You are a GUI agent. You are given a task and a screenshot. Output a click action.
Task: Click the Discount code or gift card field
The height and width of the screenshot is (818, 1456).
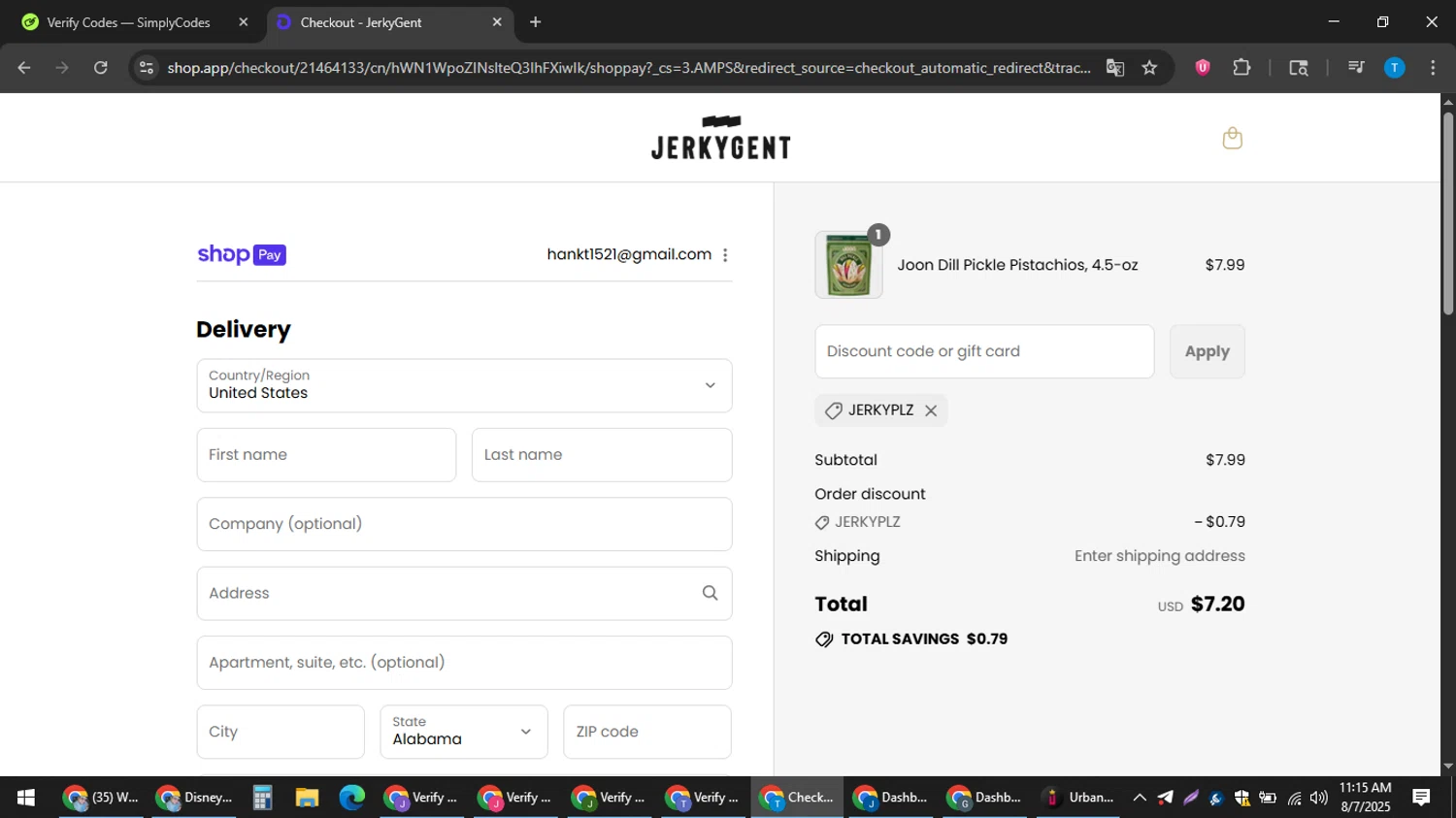pyautogui.click(x=984, y=351)
